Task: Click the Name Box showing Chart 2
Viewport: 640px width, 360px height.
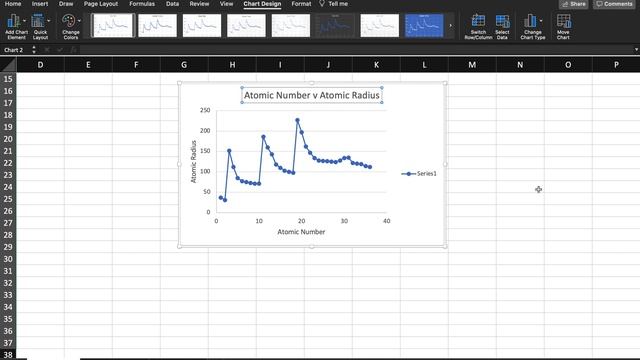Action: coord(14,50)
